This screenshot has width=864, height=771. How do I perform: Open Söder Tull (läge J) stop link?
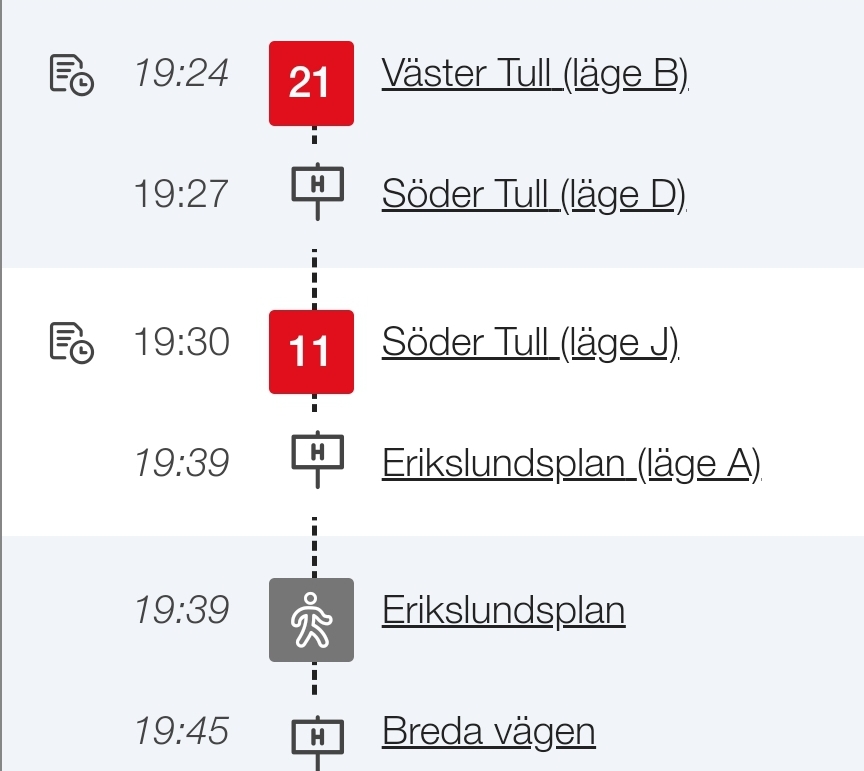[530, 342]
